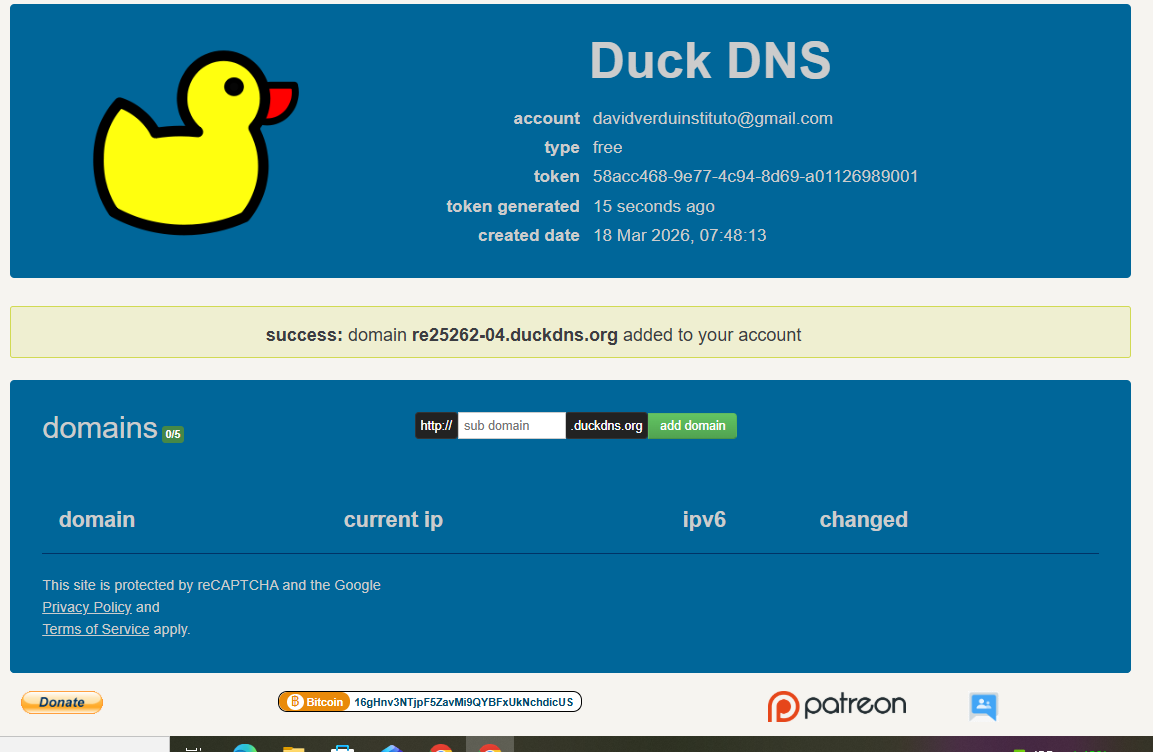Click the .duckdns.org suffix label
The width and height of the screenshot is (1153, 752).
tap(607, 426)
